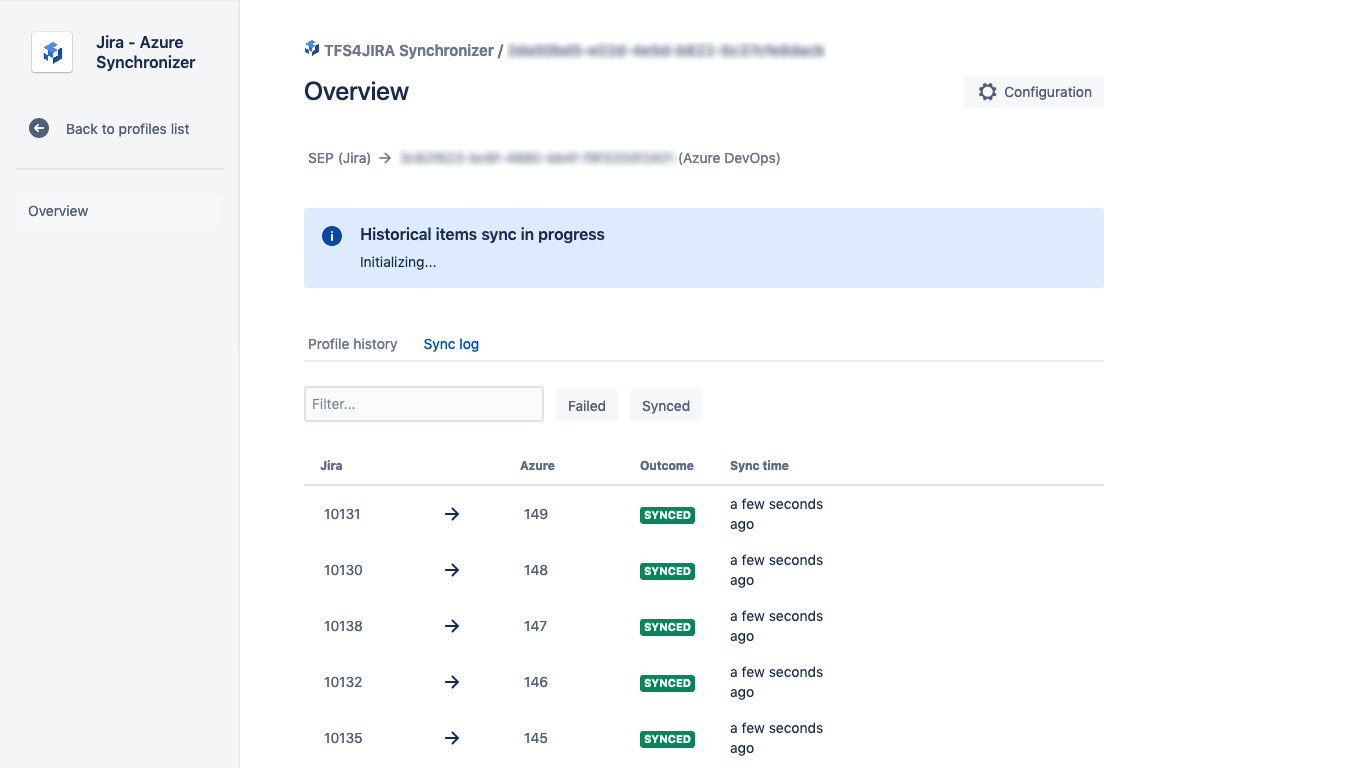The height and width of the screenshot is (768, 1366).
Task: Toggle the Failed filter button
Action: 587,405
